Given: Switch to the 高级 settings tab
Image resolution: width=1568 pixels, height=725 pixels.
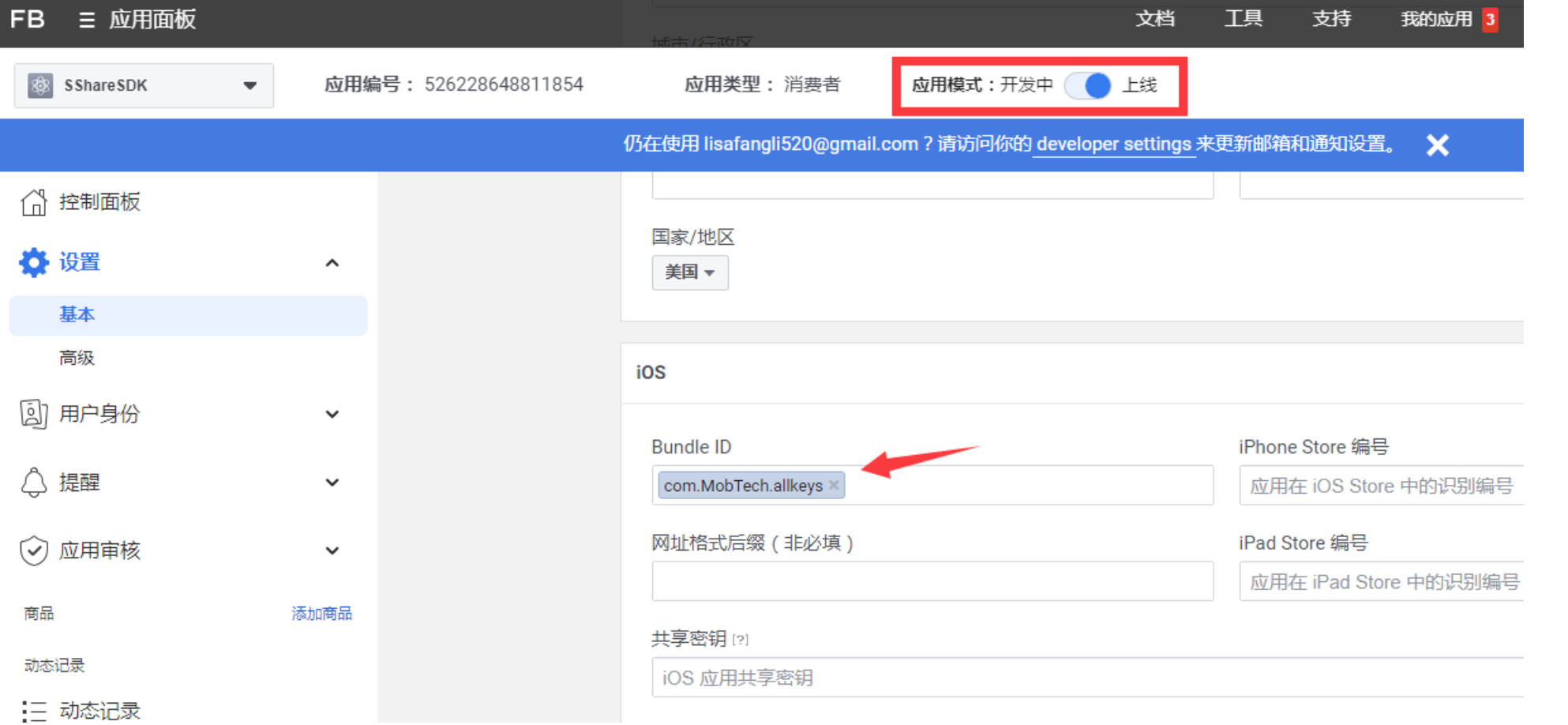Looking at the screenshot, I should click(77, 358).
